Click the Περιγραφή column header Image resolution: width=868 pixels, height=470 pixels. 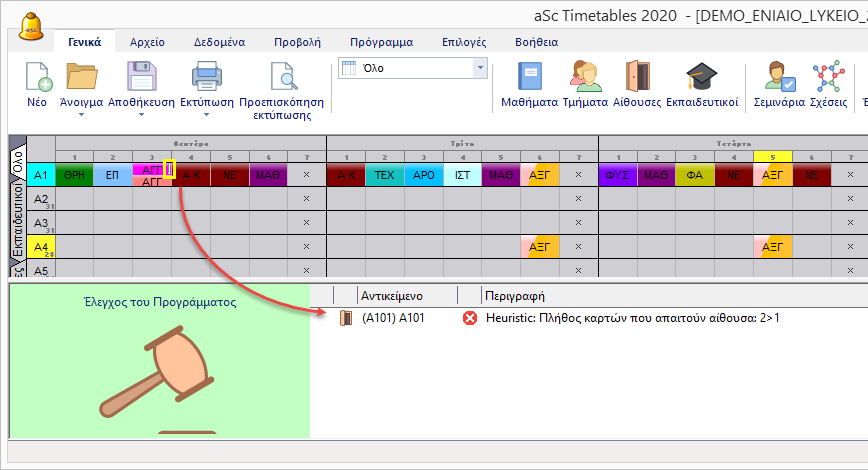(514, 296)
